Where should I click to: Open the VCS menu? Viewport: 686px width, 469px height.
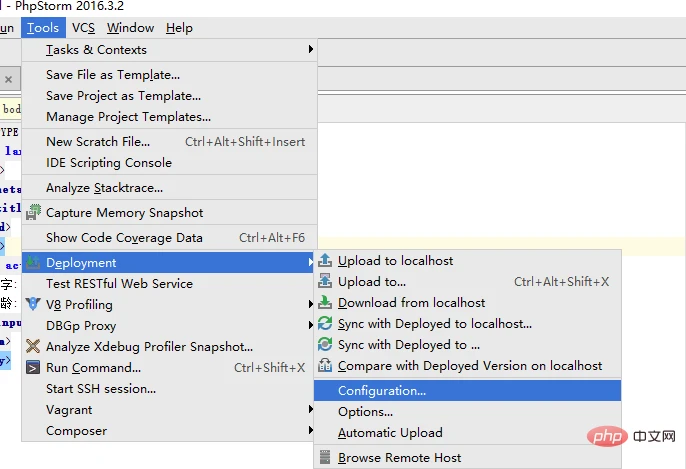[83, 28]
